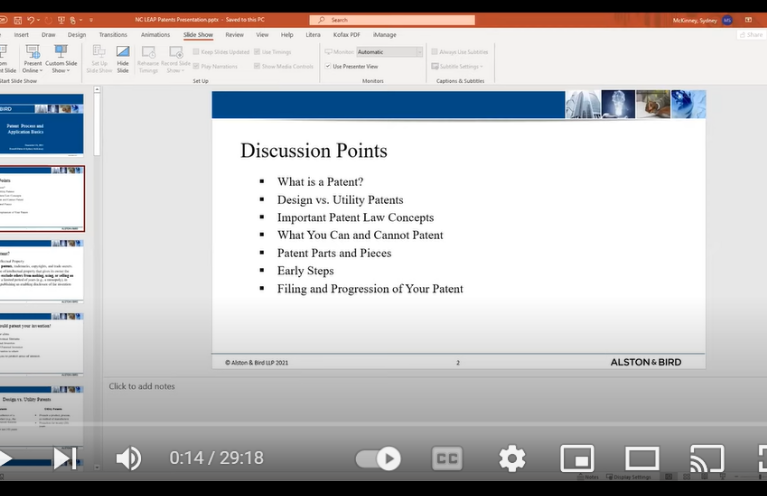
Task: Select the fourth slide thumbnail about patenting your invention
Action: pyautogui.click(x=42, y=345)
